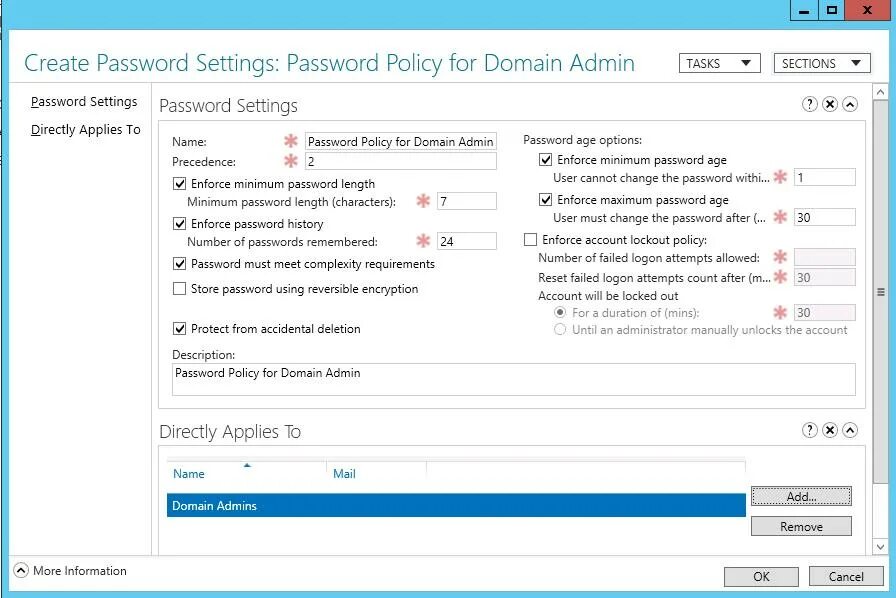Close the Password Settings section with X icon
Screen dimensions: 896x598
pyautogui.click(x=830, y=104)
